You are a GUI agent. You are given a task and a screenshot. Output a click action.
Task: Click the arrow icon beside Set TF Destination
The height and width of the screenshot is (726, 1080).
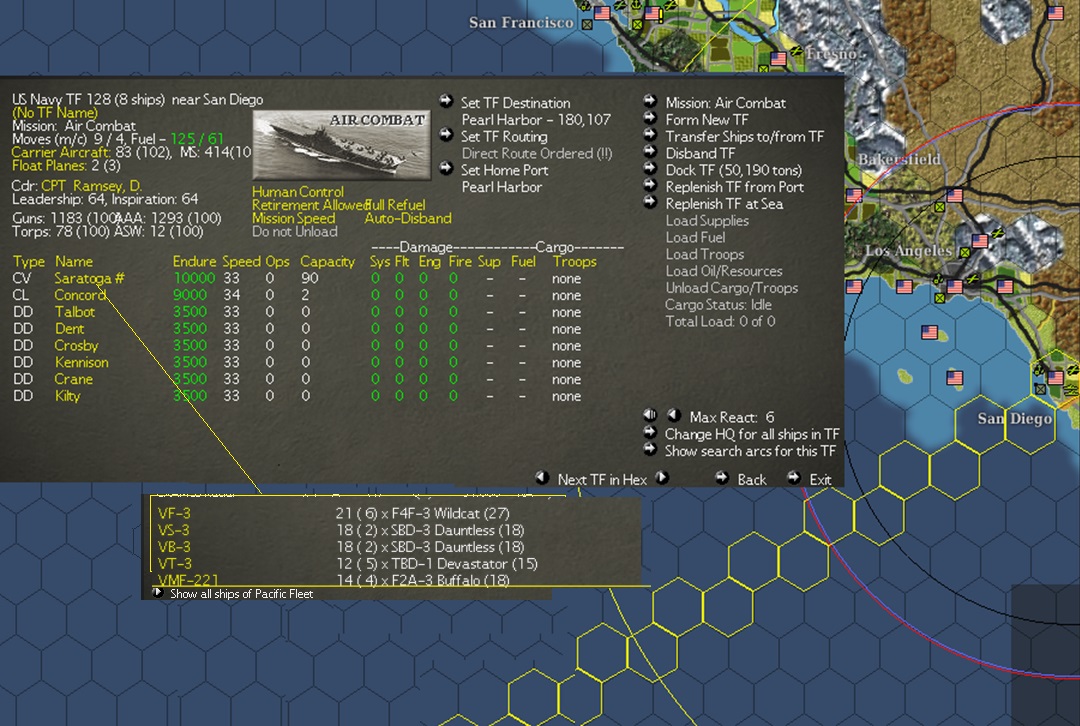coord(446,101)
